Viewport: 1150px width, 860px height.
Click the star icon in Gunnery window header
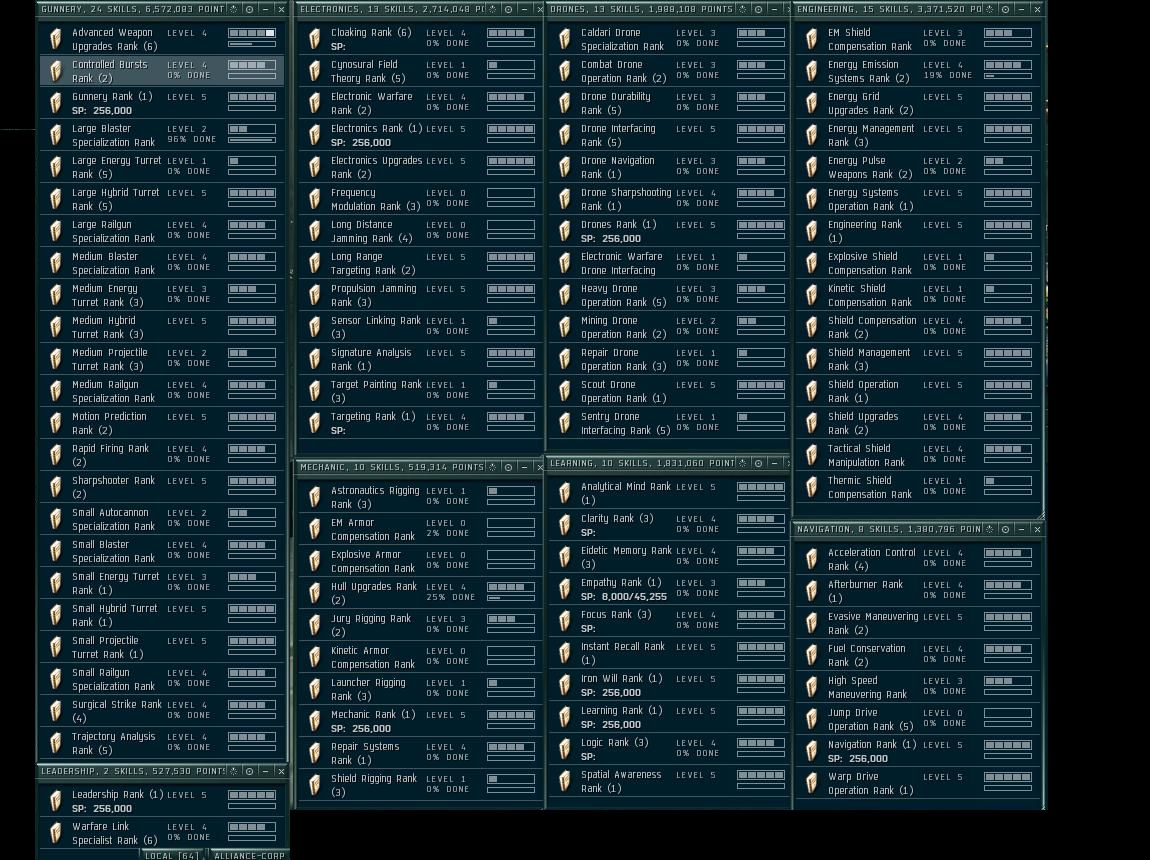point(234,10)
